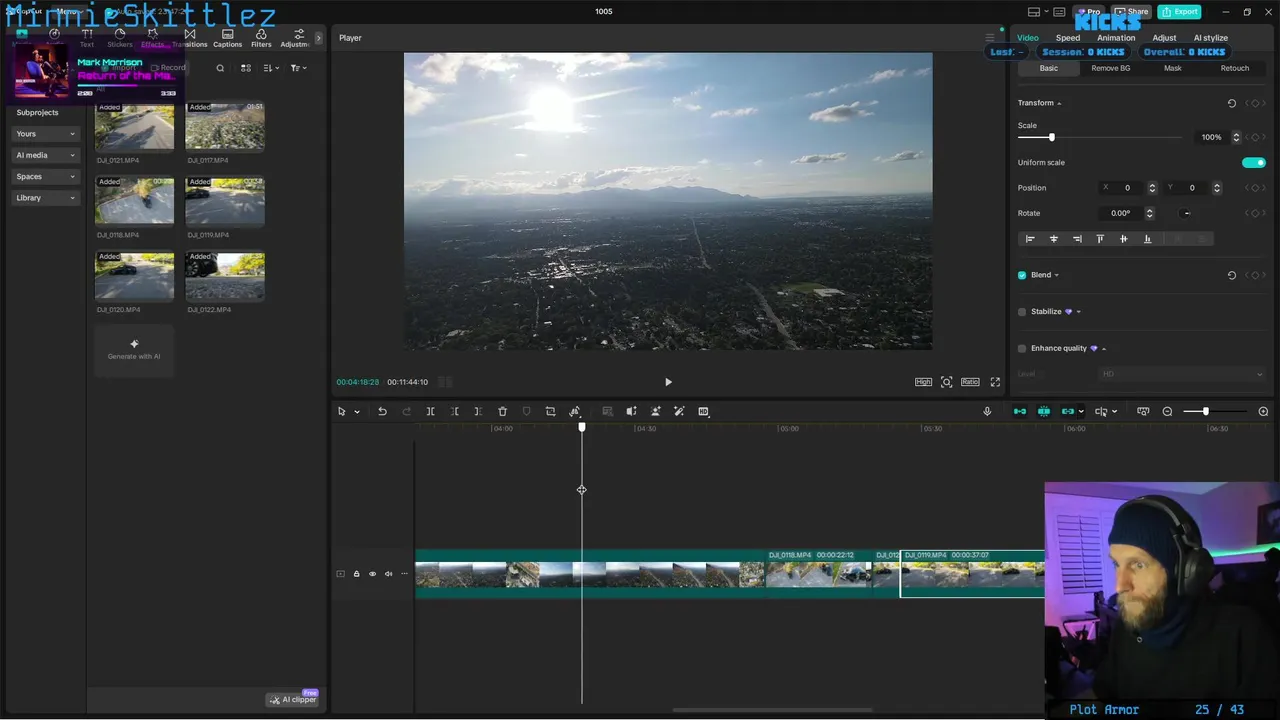Click the crop tool in timeline toolbar
The width and height of the screenshot is (1280, 720).
(x=550, y=411)
